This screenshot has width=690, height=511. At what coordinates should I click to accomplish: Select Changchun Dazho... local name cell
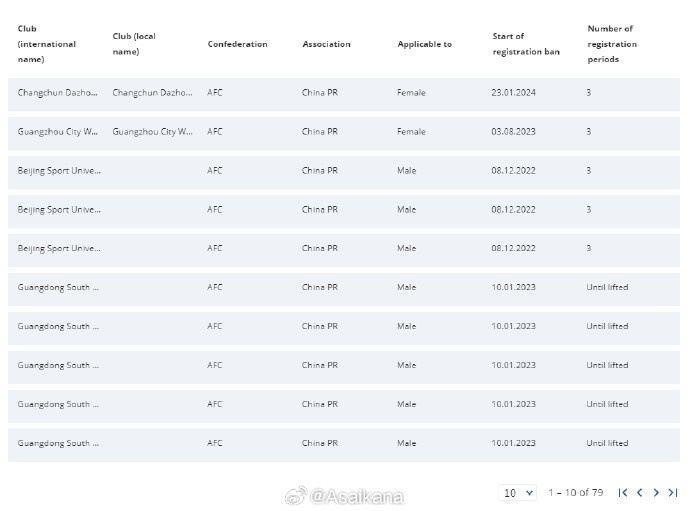click(152, 92)
